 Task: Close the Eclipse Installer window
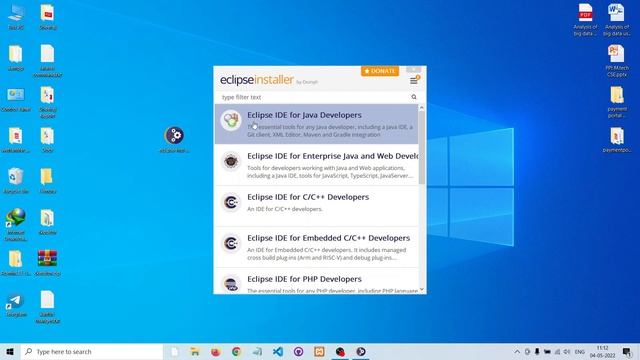click(x=413, y=69)
